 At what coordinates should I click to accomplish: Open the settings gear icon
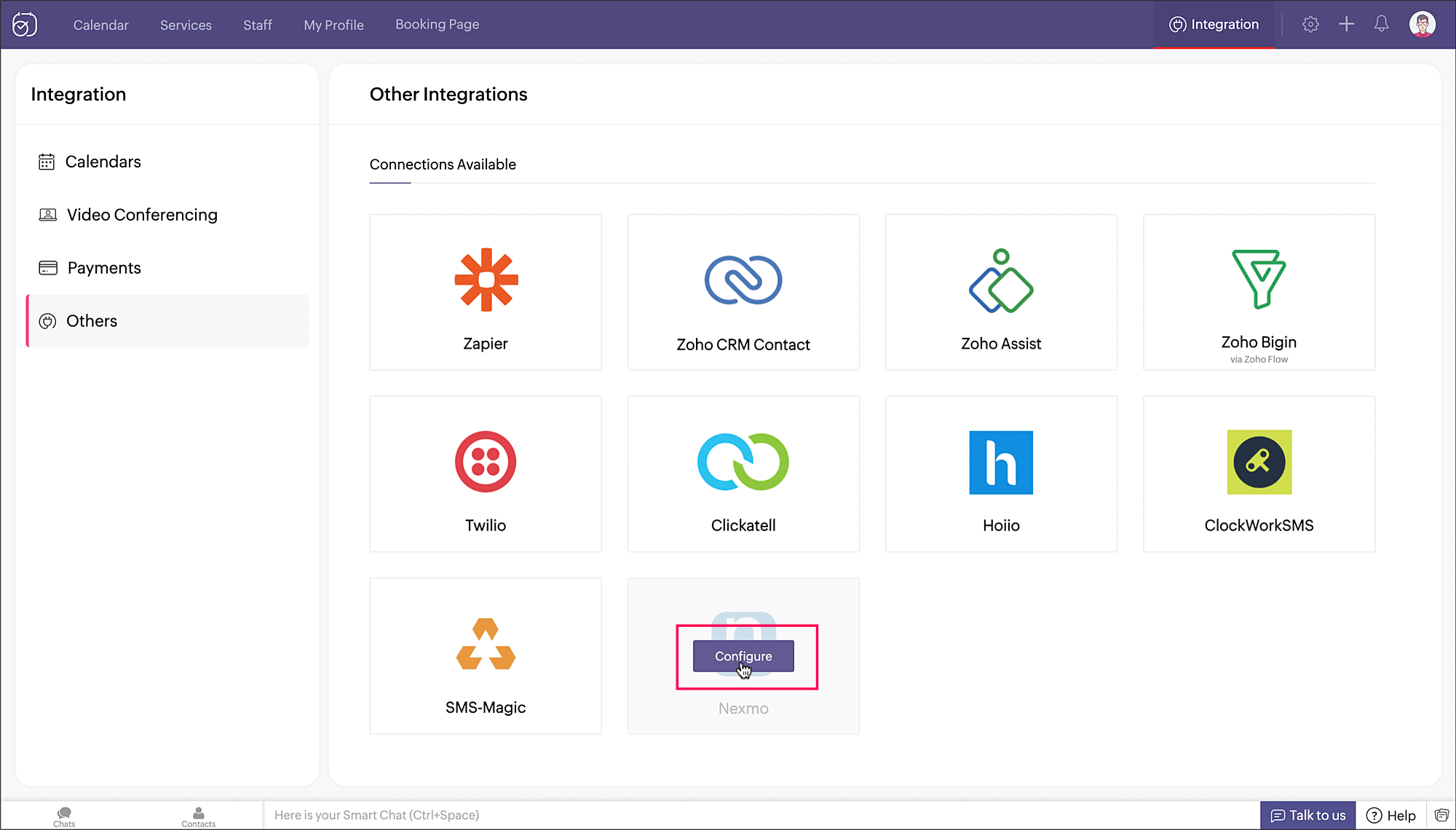pos(1310,24)
